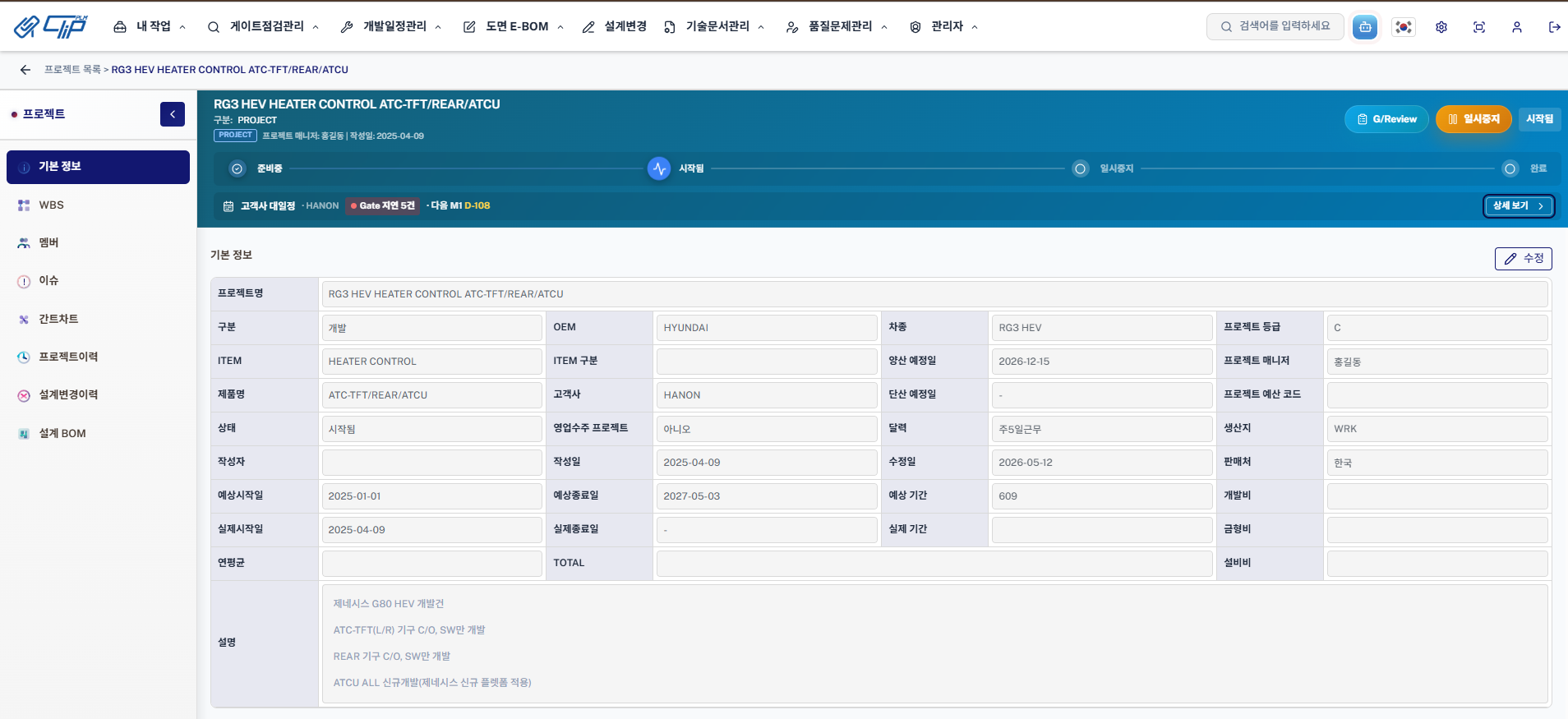This screenshot has width=1568, height=719.
Task: Click the 고객사 HANON field
Action: coord(767,395)
